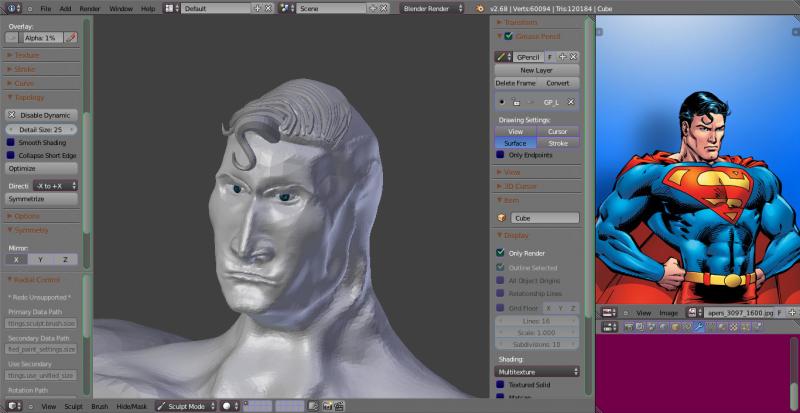The width and height of the screenshot is (800, 413).
Task: Click the screen layout browse icon
Action: [x=169, y=9]
